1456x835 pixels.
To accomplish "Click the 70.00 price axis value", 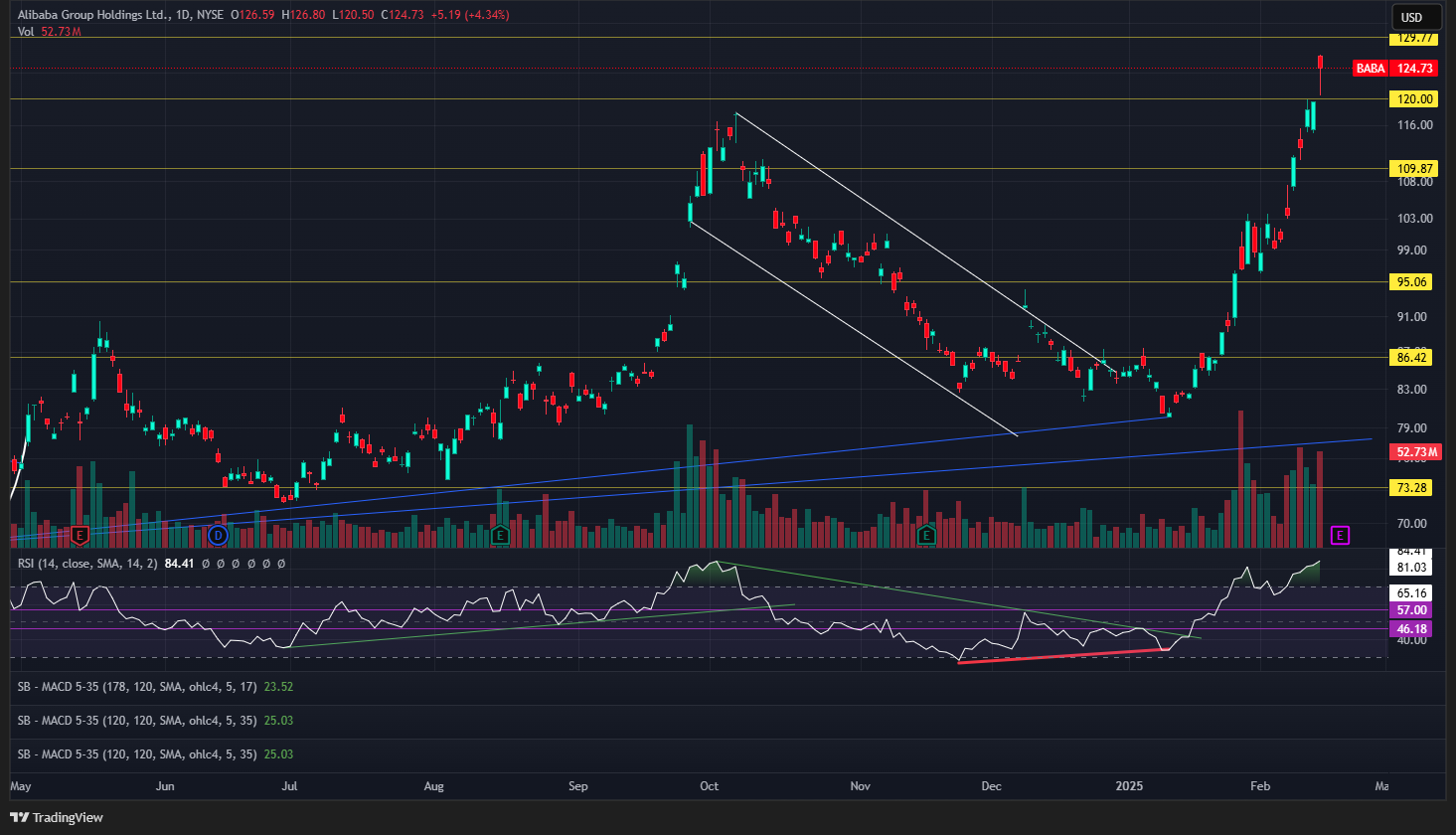I will tap(1412, 524).
